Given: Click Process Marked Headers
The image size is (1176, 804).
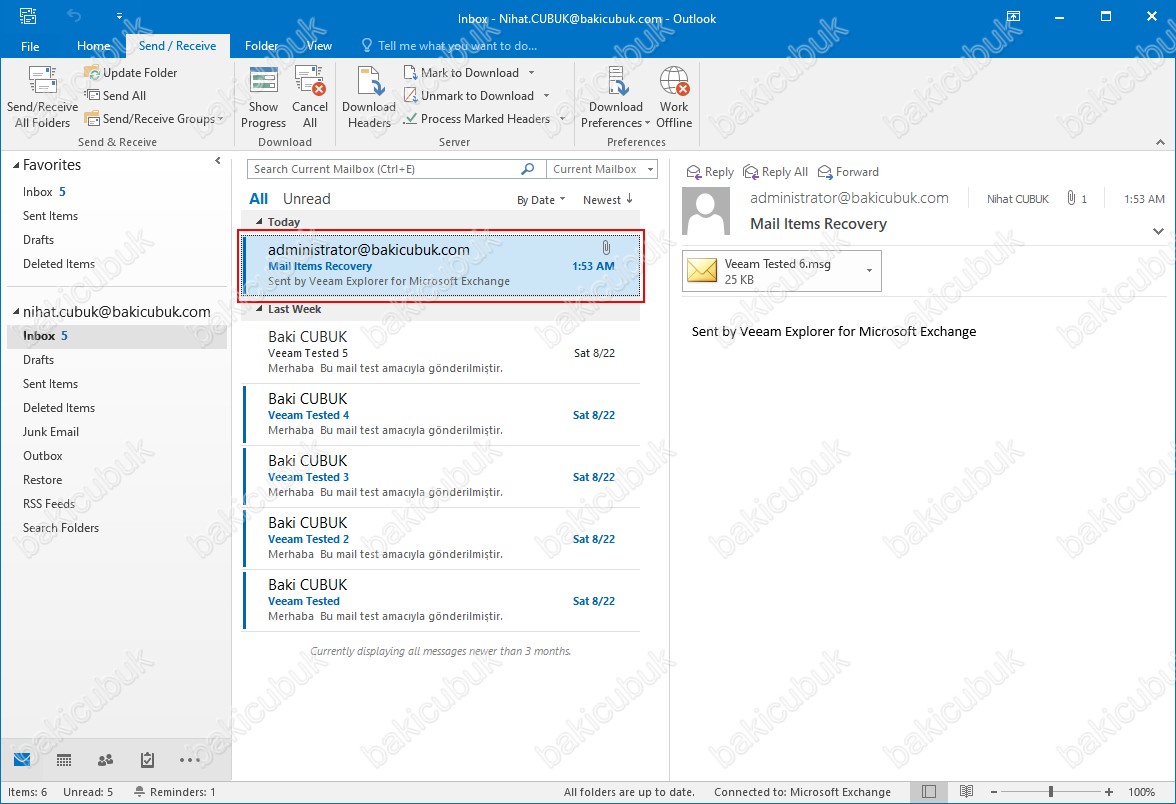Looking at the screenshot, I should click(x=477, y=118).
